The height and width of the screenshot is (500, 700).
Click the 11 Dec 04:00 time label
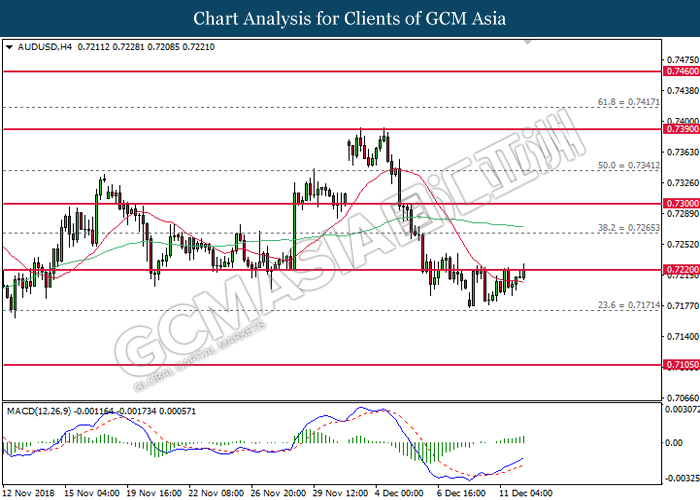click(x=526, y=493)
